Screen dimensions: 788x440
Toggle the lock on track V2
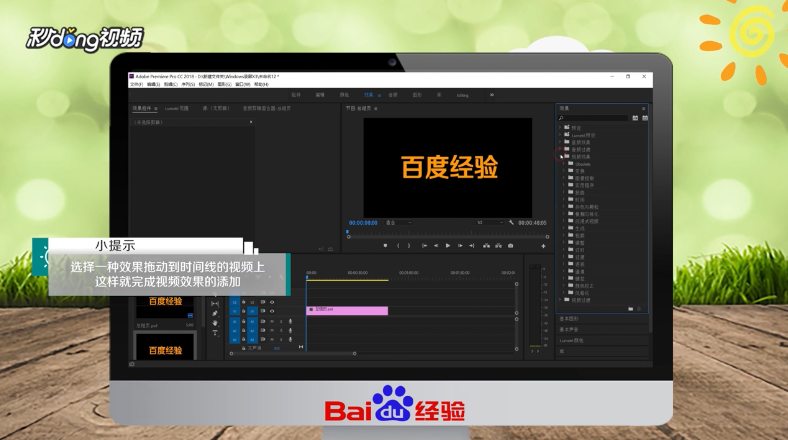coord(244,302)
